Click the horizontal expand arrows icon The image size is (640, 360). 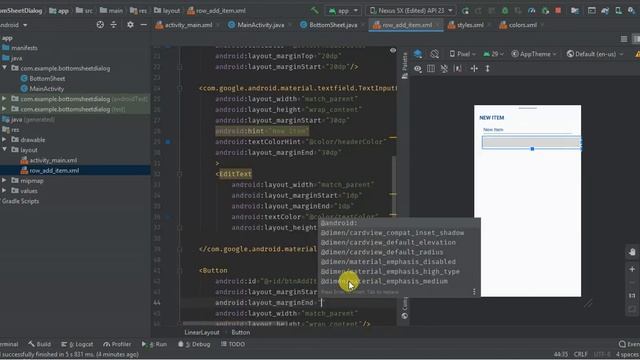(474, 69)
